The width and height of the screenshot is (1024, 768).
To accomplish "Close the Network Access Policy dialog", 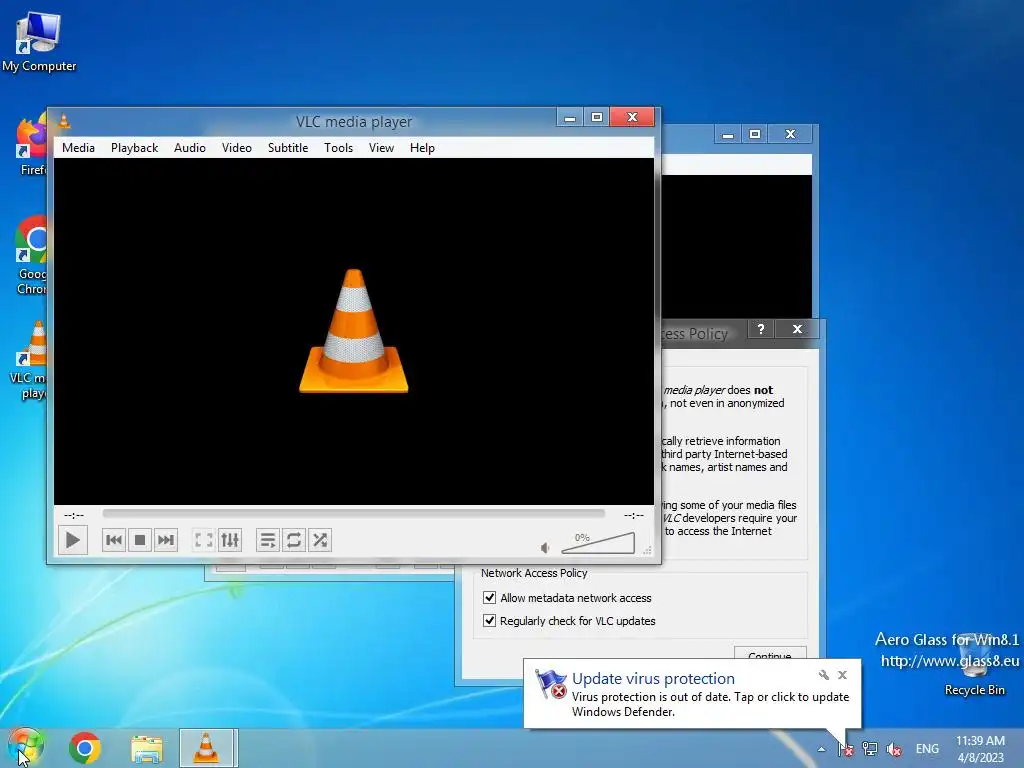I will point(797,328).
